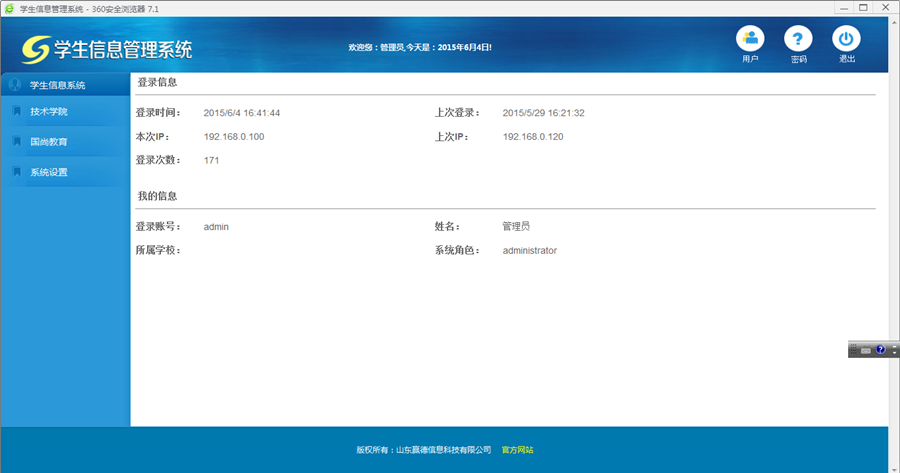Minimize the floating language bar
This screenshot has width=900, height=473.
895,345
